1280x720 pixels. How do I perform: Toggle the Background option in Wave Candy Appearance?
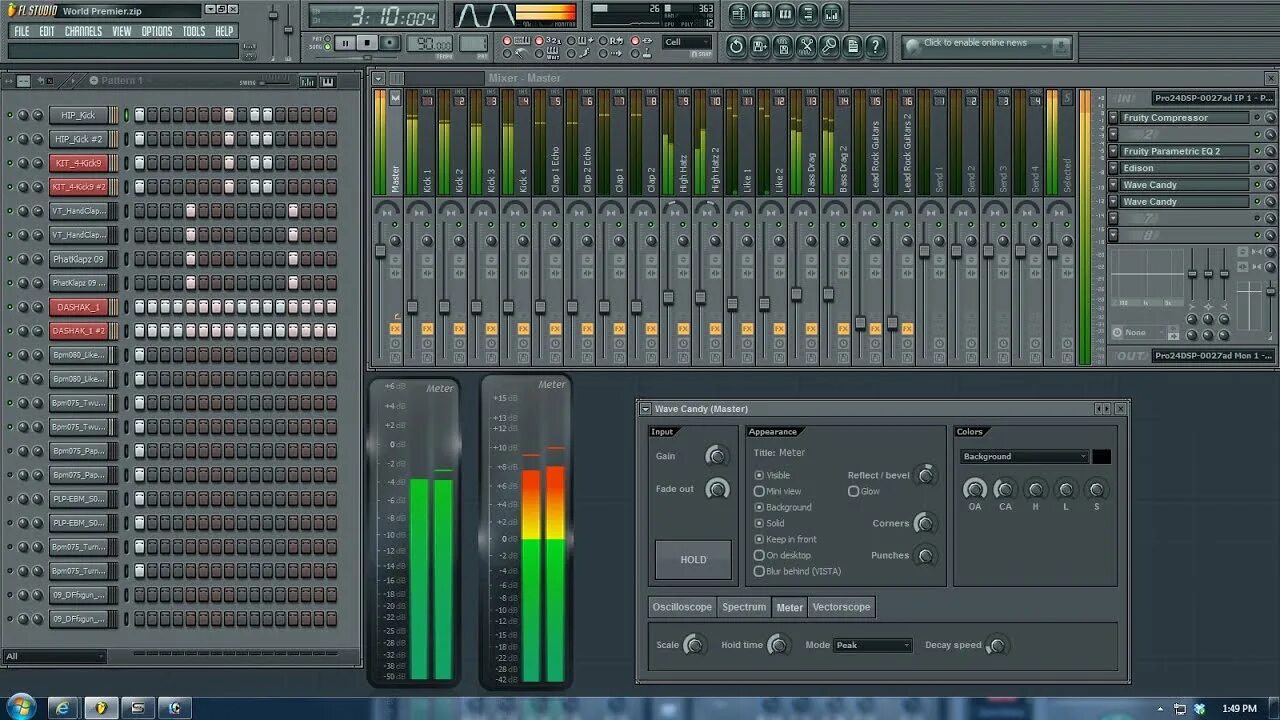pos(760,508)
